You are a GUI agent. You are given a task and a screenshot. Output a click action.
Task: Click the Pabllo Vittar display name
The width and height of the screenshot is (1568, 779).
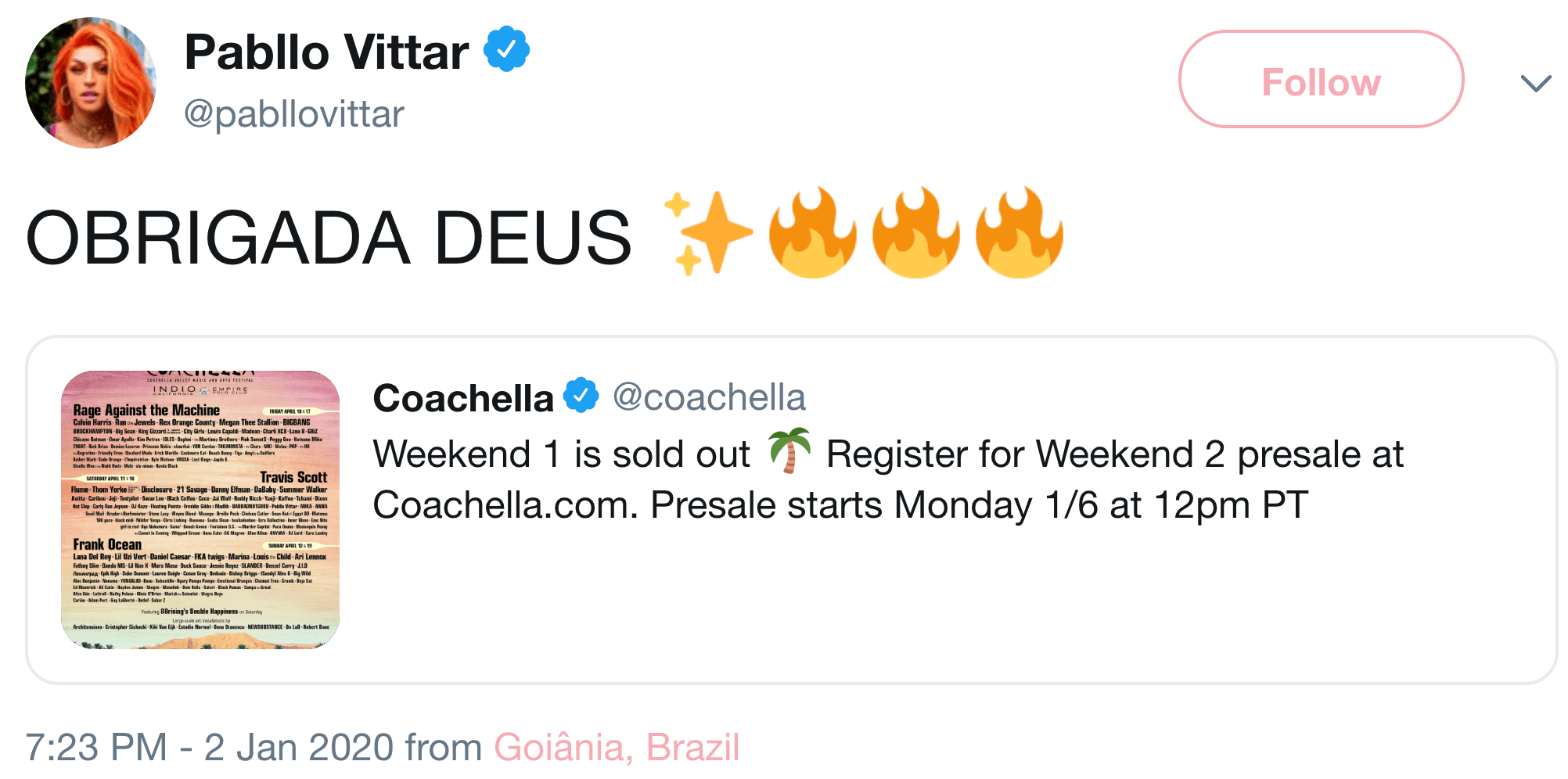click(x=326, y=52)
